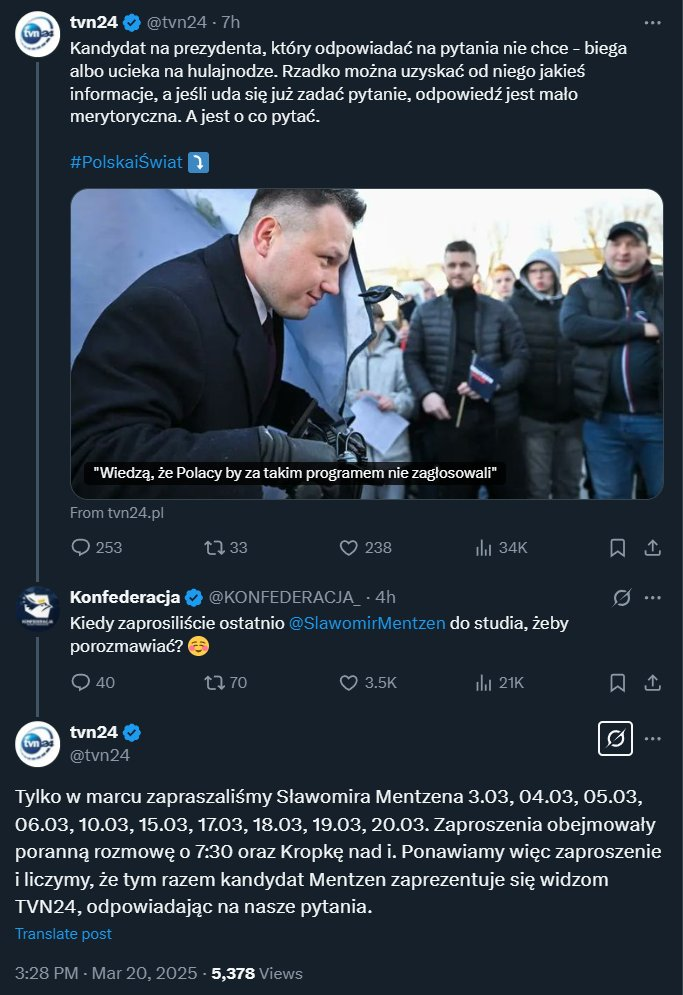The image size is (683, 995).
Task: Repost the Konfederacja reply
Action: click(x=213, y=682)
